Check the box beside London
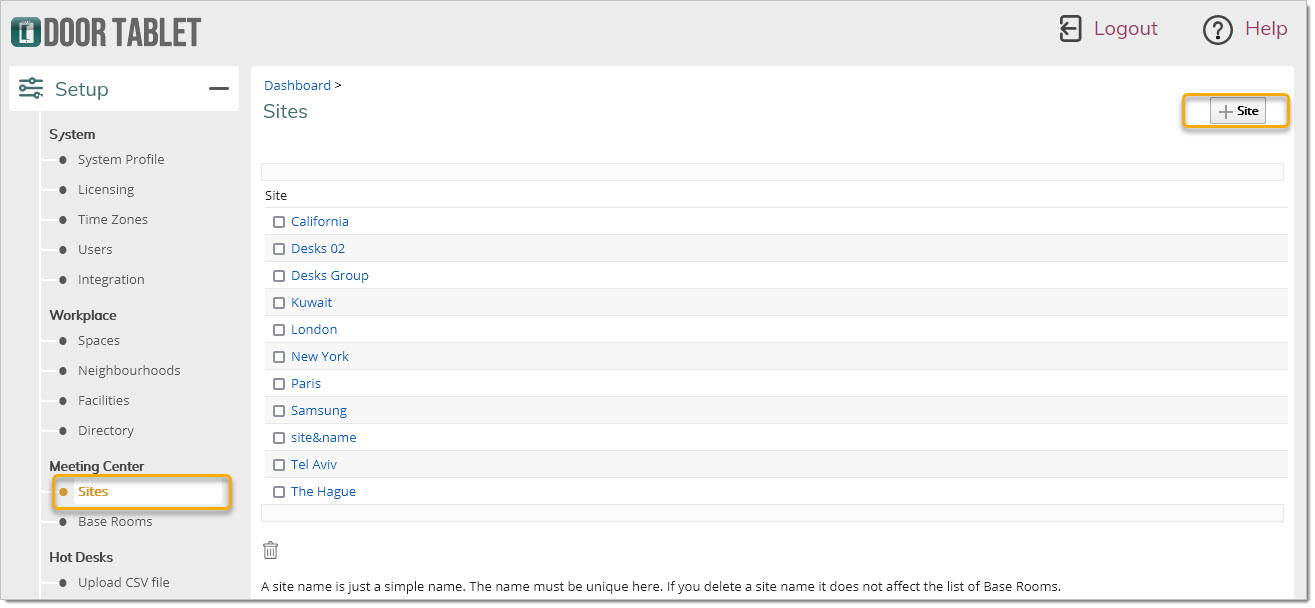Image resolution: width=1315 pixels, height=608 pixels. click(x=279, y=330)
